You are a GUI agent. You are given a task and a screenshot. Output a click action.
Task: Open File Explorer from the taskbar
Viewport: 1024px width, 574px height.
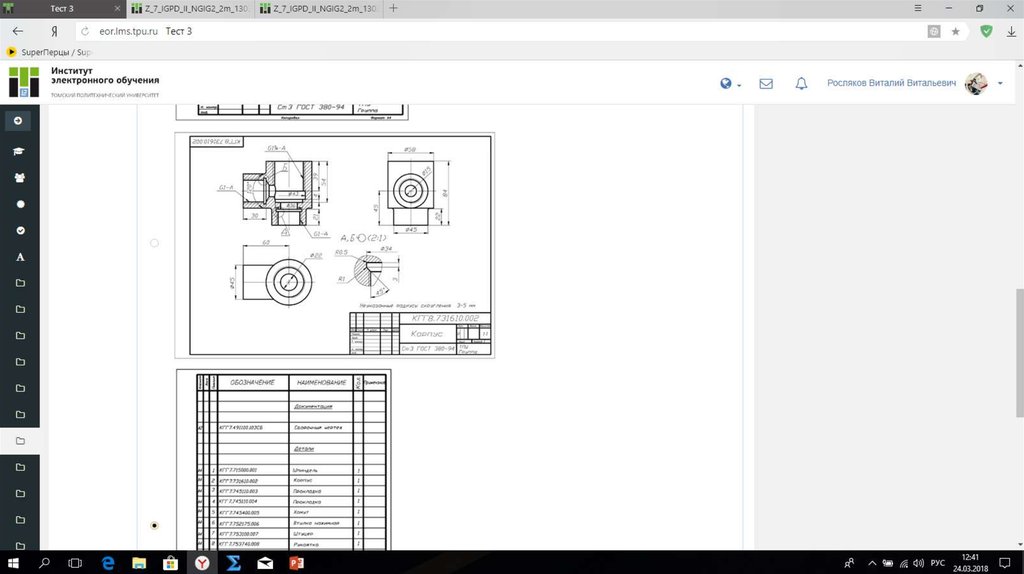[139, 563]
